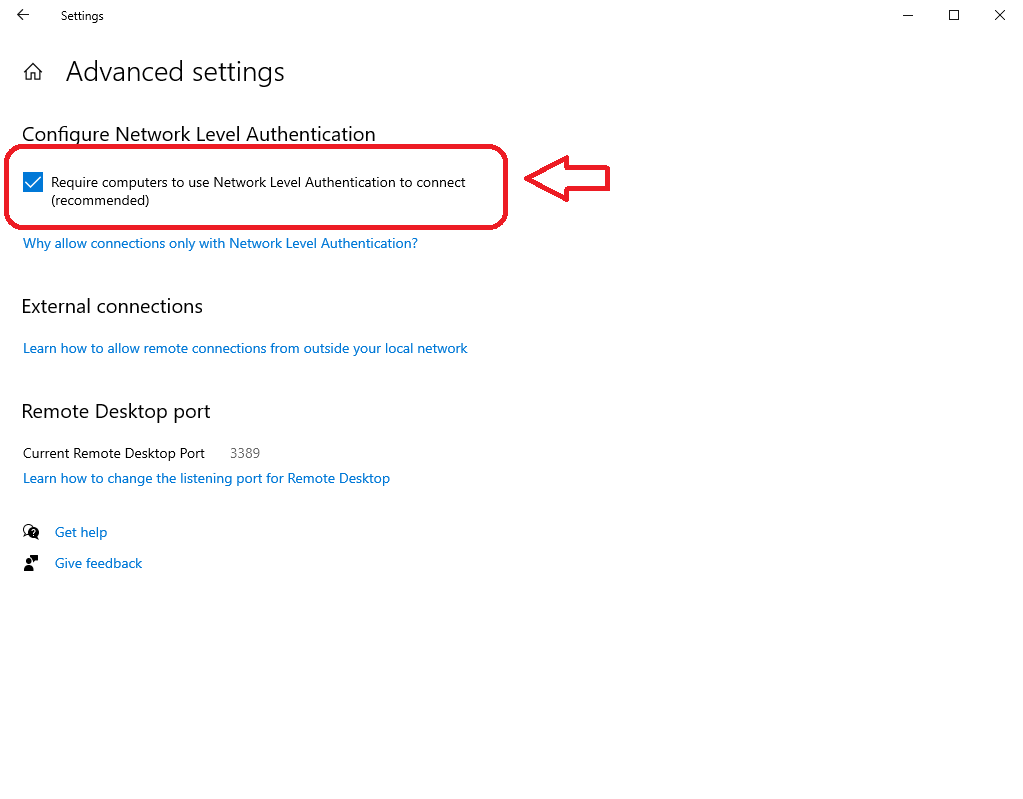Click the Home icon beside Advanced settings
1023x799 pixels.
tap(33, 72)
